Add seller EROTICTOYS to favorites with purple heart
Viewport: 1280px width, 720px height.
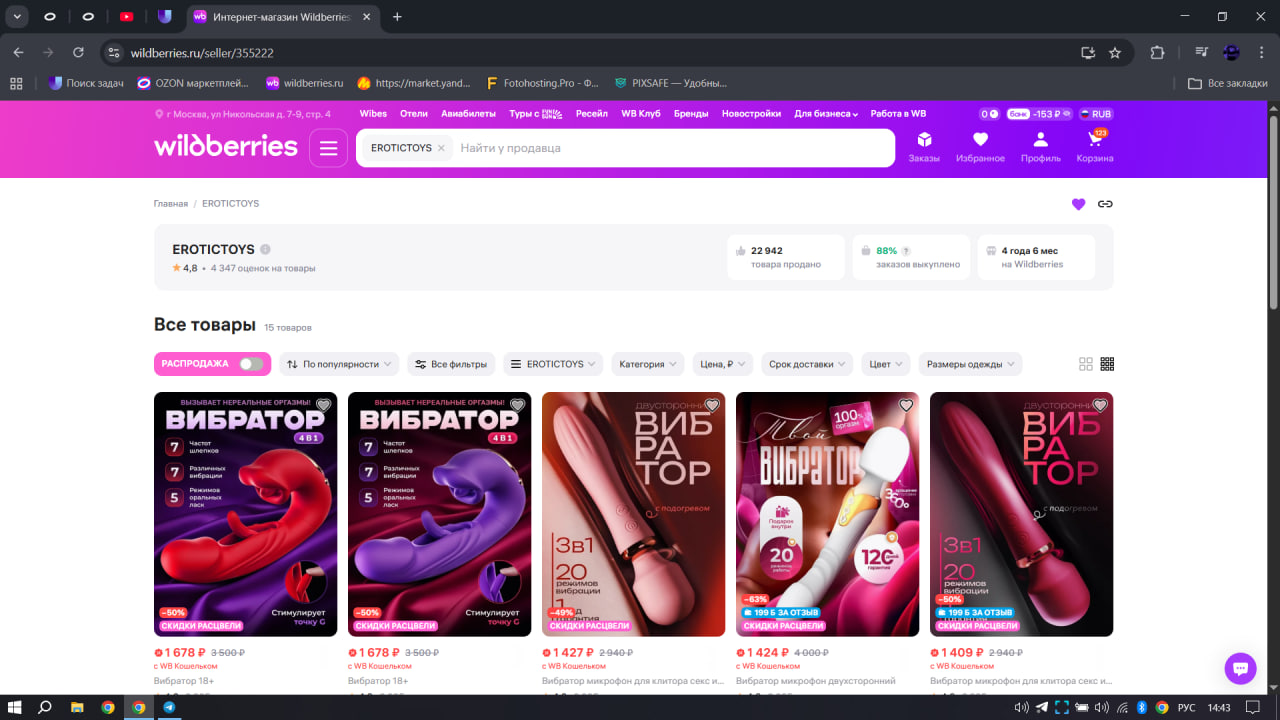coord(1078,204)
